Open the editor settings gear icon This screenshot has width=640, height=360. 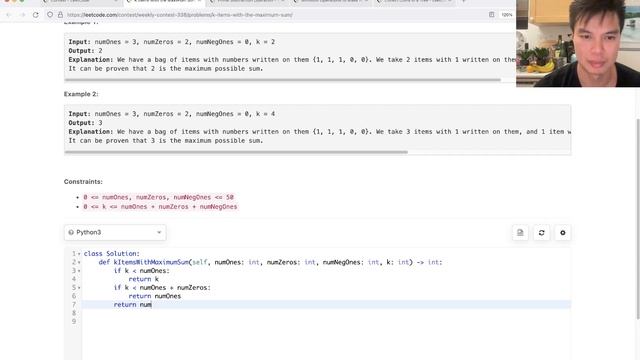(x=562, y=233)
